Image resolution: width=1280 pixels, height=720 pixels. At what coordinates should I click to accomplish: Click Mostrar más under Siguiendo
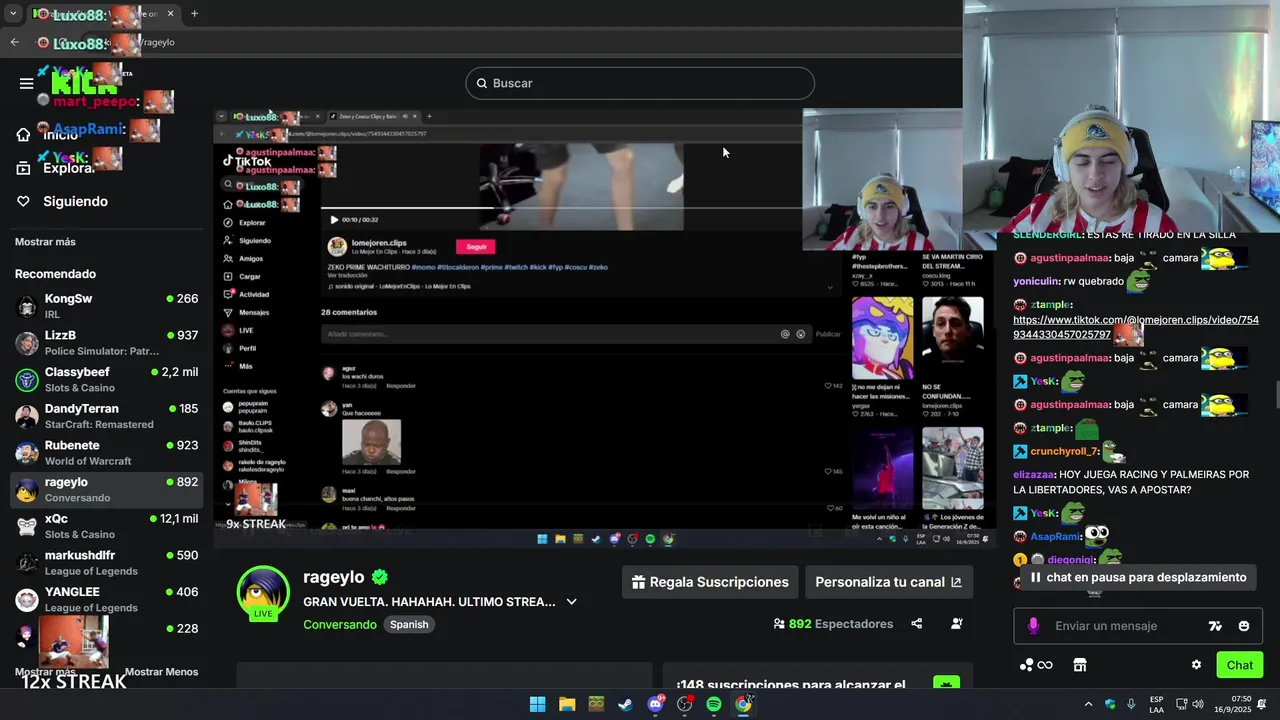[45, 242]
